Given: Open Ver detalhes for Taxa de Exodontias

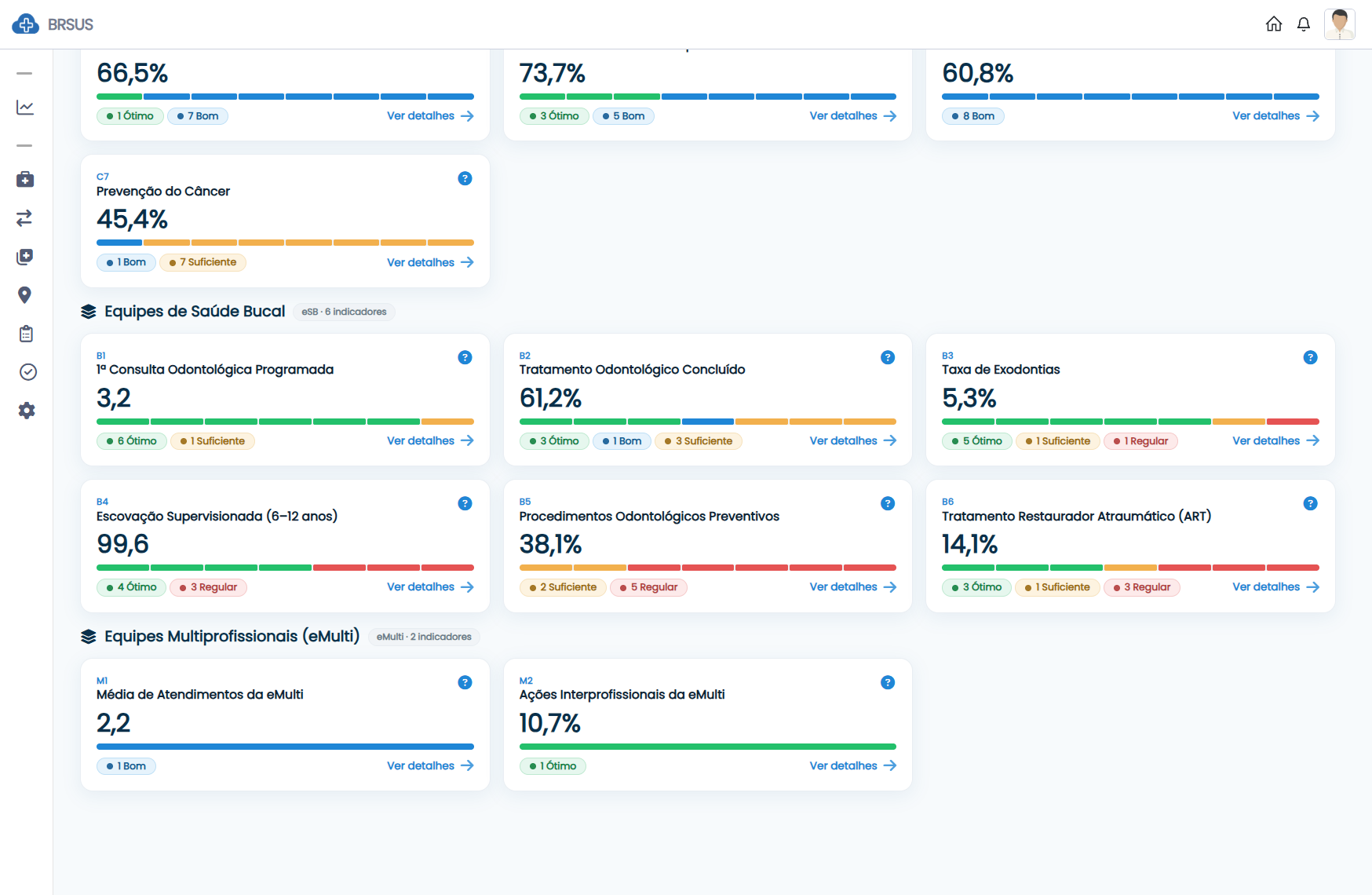Looking at the screenshot, I should 1275,440.
